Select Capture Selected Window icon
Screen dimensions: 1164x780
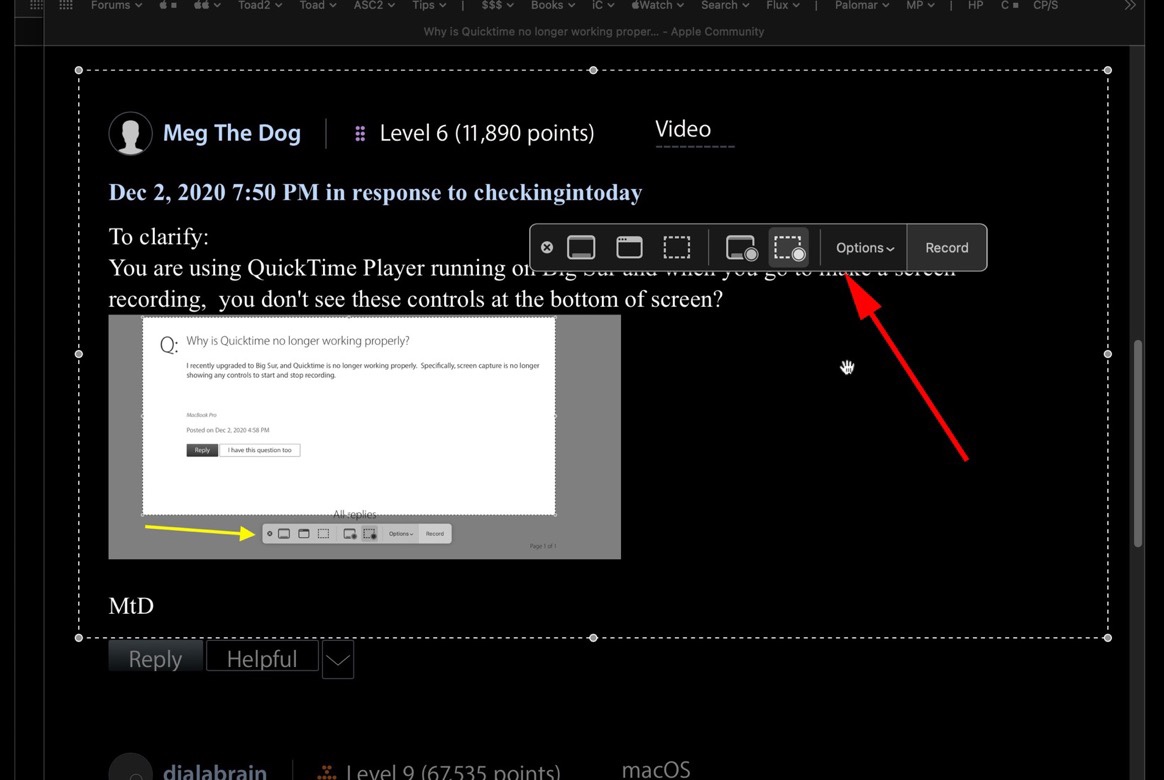[630, 247]
